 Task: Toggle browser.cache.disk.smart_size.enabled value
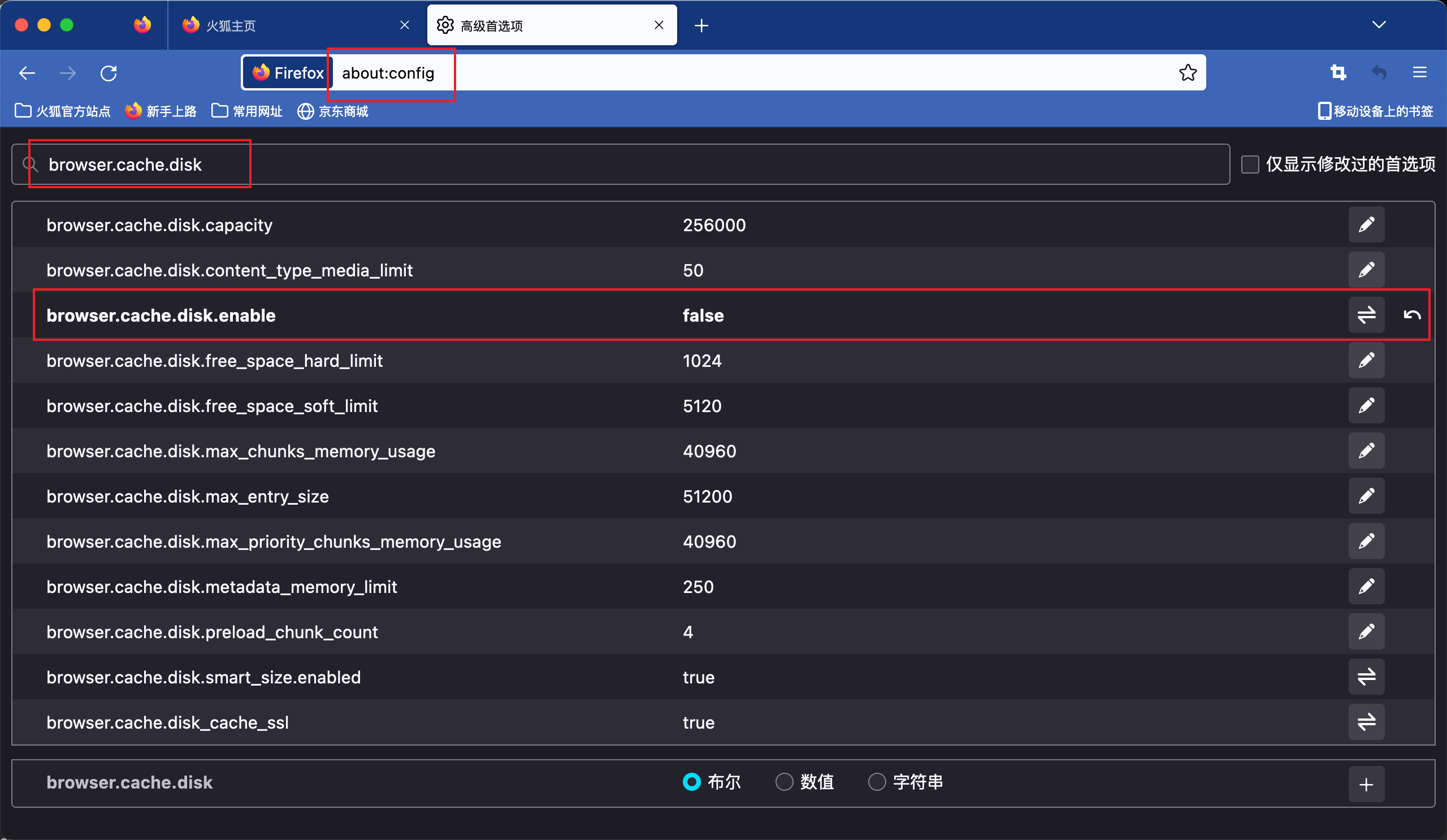(1366, 677)
